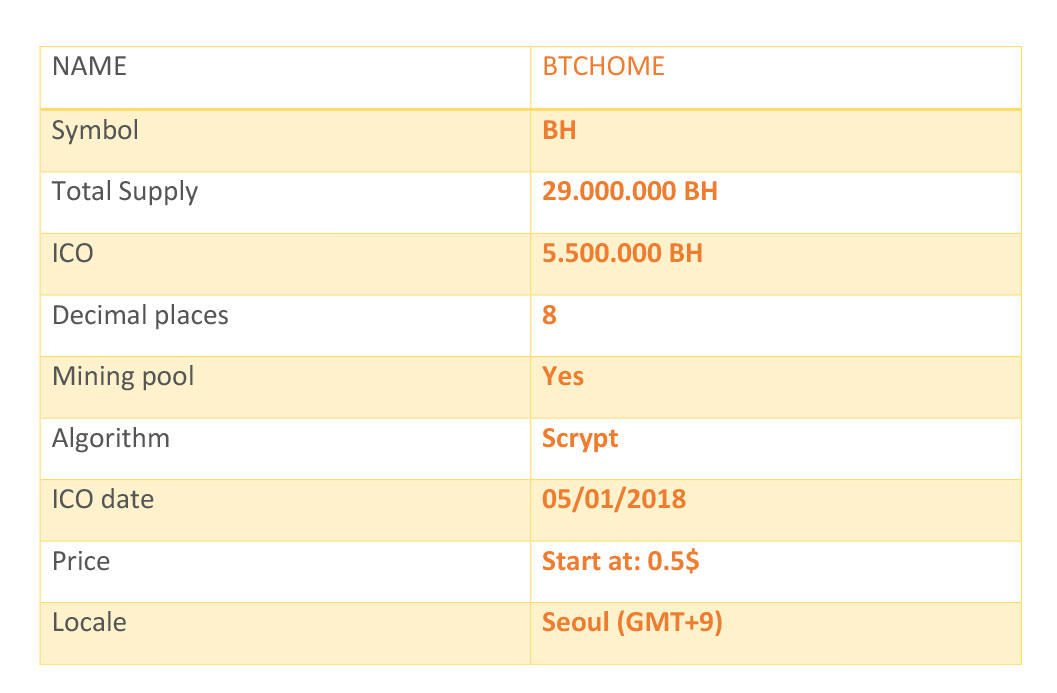1057x693 pixels.
Task: Click the Locale row label
Action: (x=89, y=622)
